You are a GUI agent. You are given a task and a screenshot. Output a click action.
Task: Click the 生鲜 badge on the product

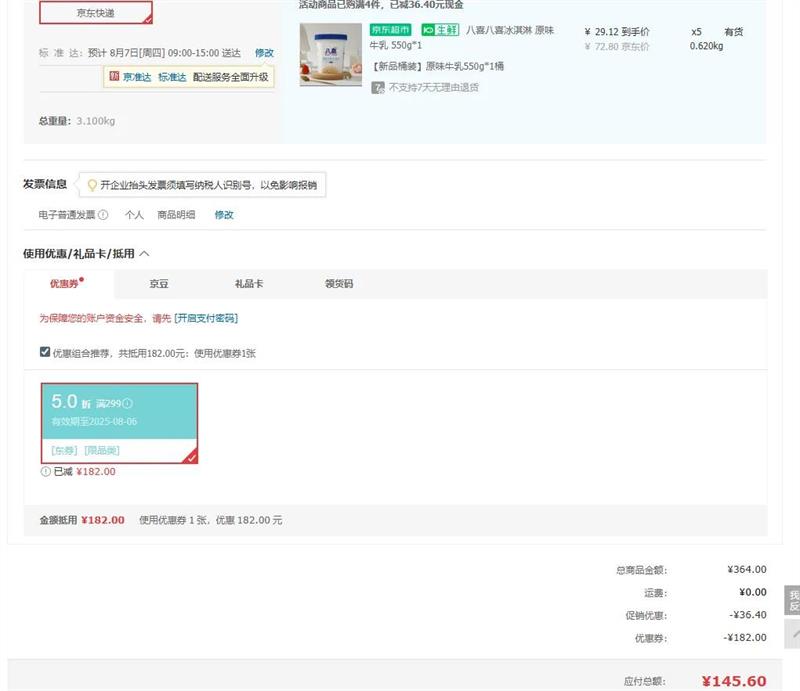(x=440, y=30)
